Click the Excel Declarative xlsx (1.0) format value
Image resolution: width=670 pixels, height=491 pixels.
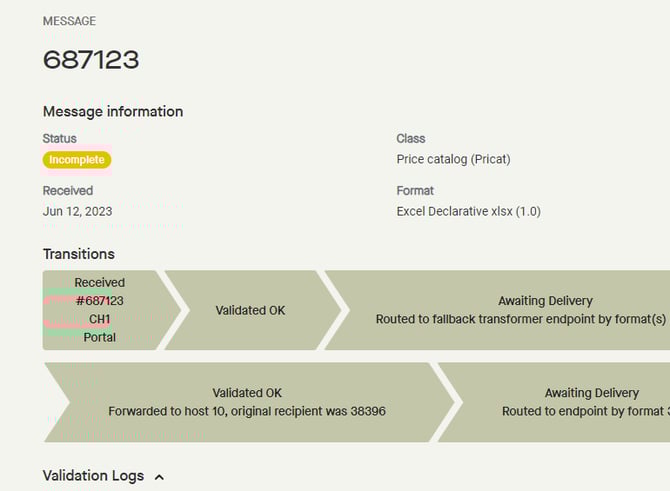point(468,211)
